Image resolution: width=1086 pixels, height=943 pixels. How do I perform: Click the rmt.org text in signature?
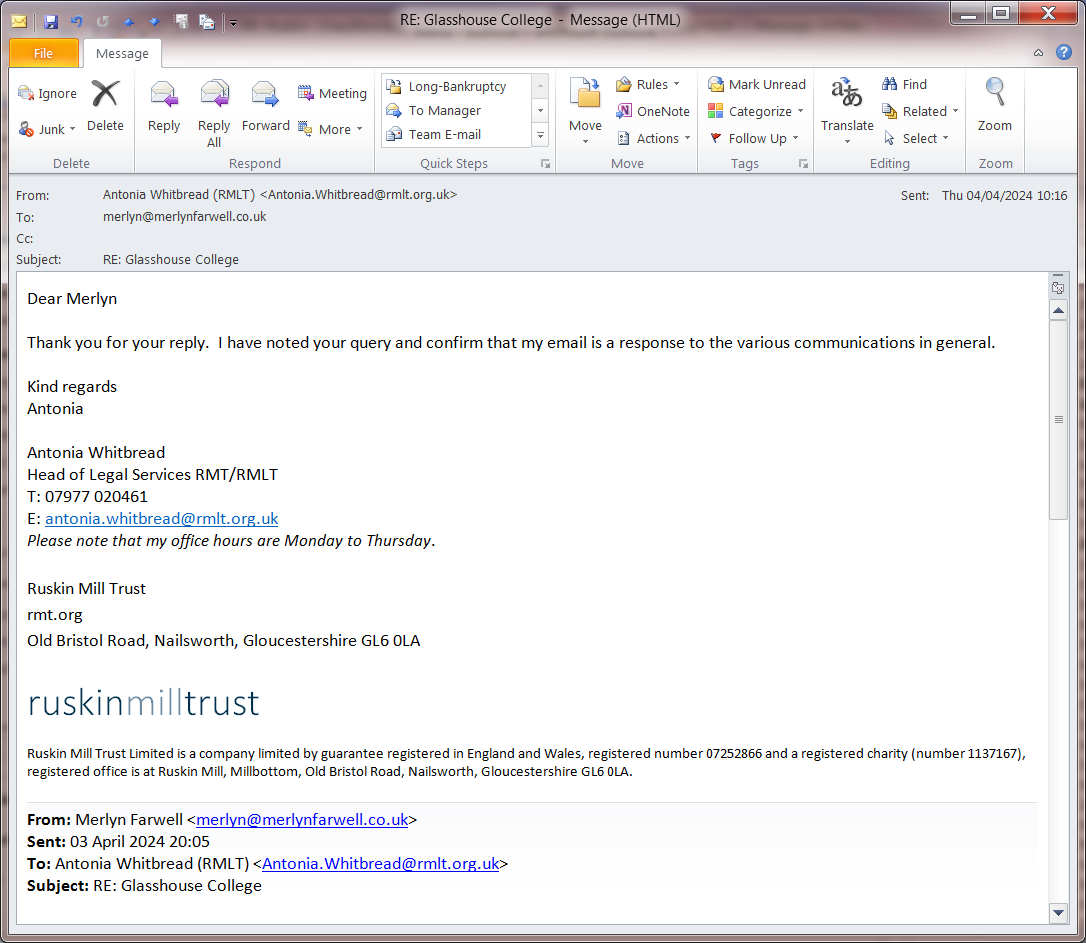click(55, 615)
